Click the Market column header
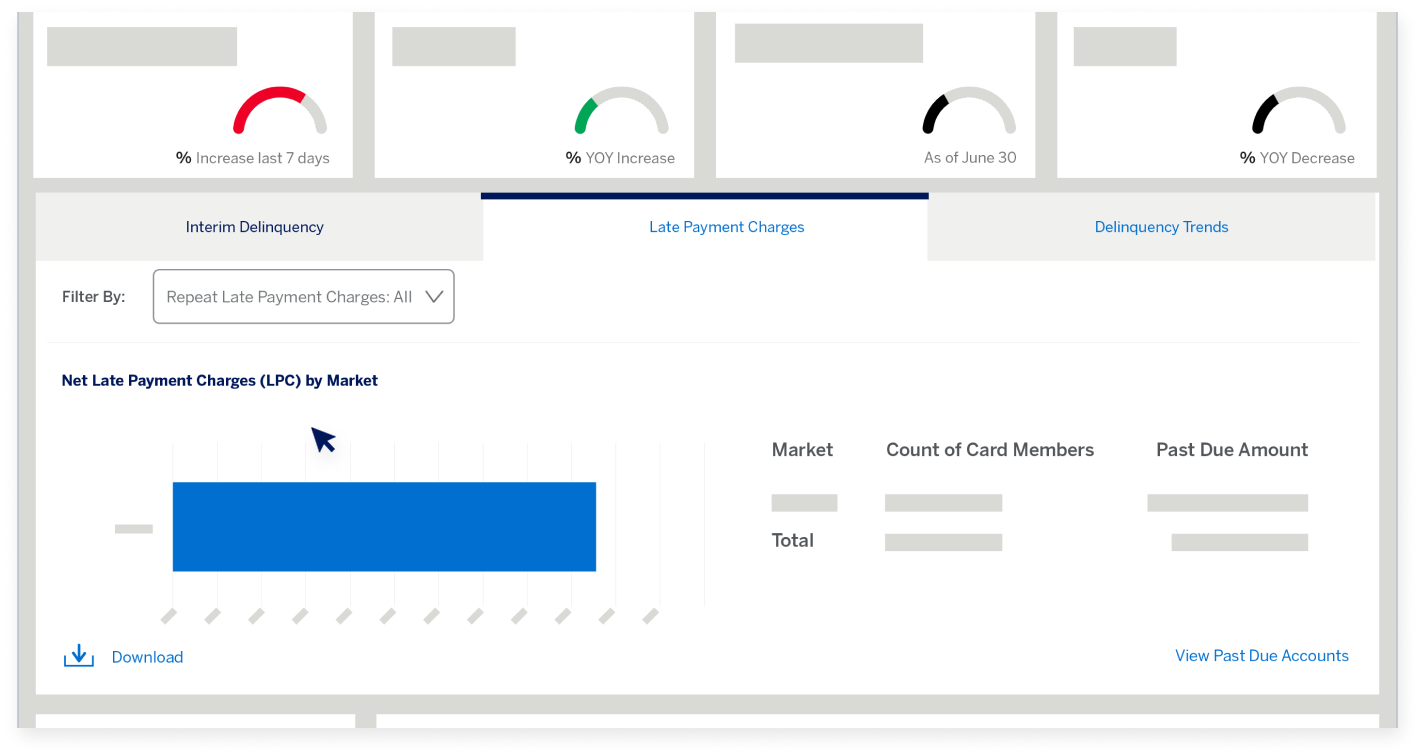The height and width of the screenshot is (756, 1421). pos(802,450)
